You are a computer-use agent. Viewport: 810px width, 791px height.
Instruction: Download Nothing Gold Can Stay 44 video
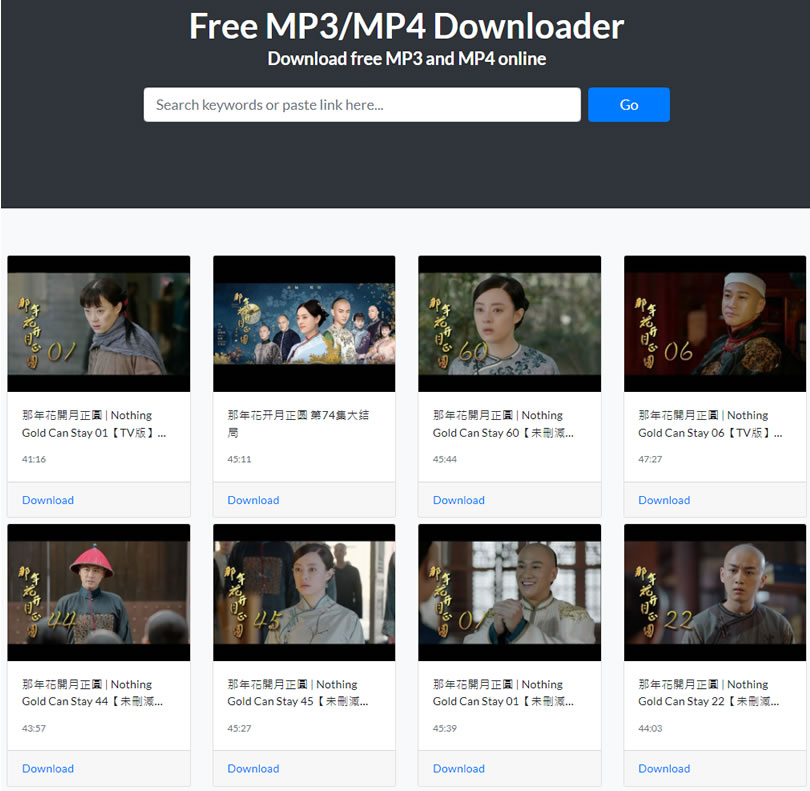pos(48,769)
